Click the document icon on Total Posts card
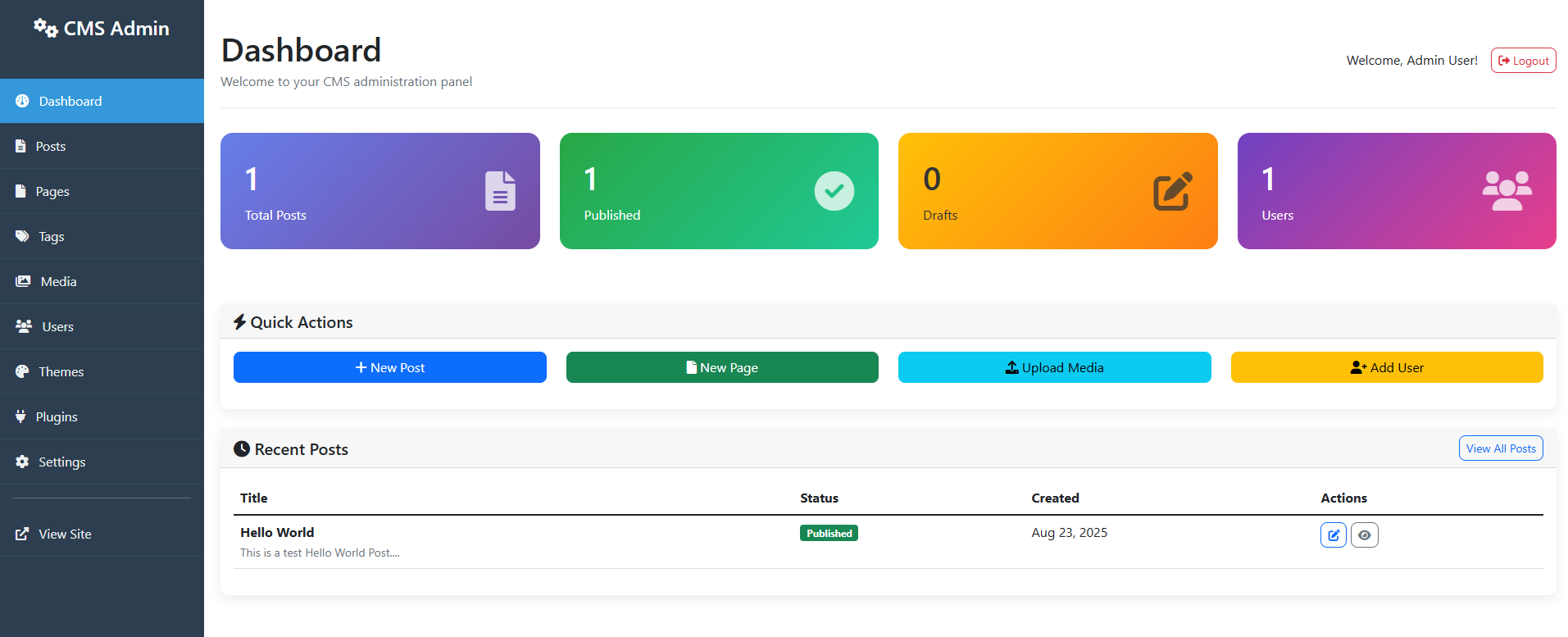The image size is (1568, 637). coord(500,191)
